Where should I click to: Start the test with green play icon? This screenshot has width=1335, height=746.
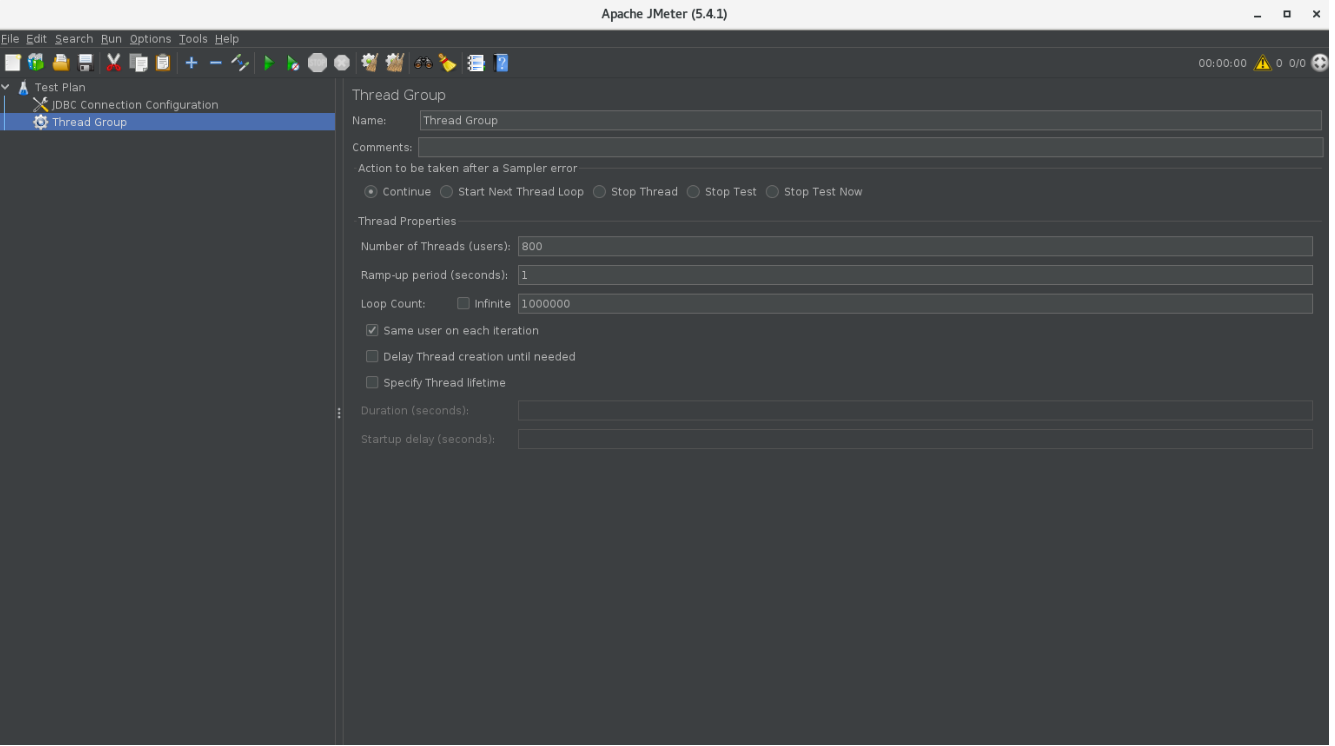click(x=268, y=63)
